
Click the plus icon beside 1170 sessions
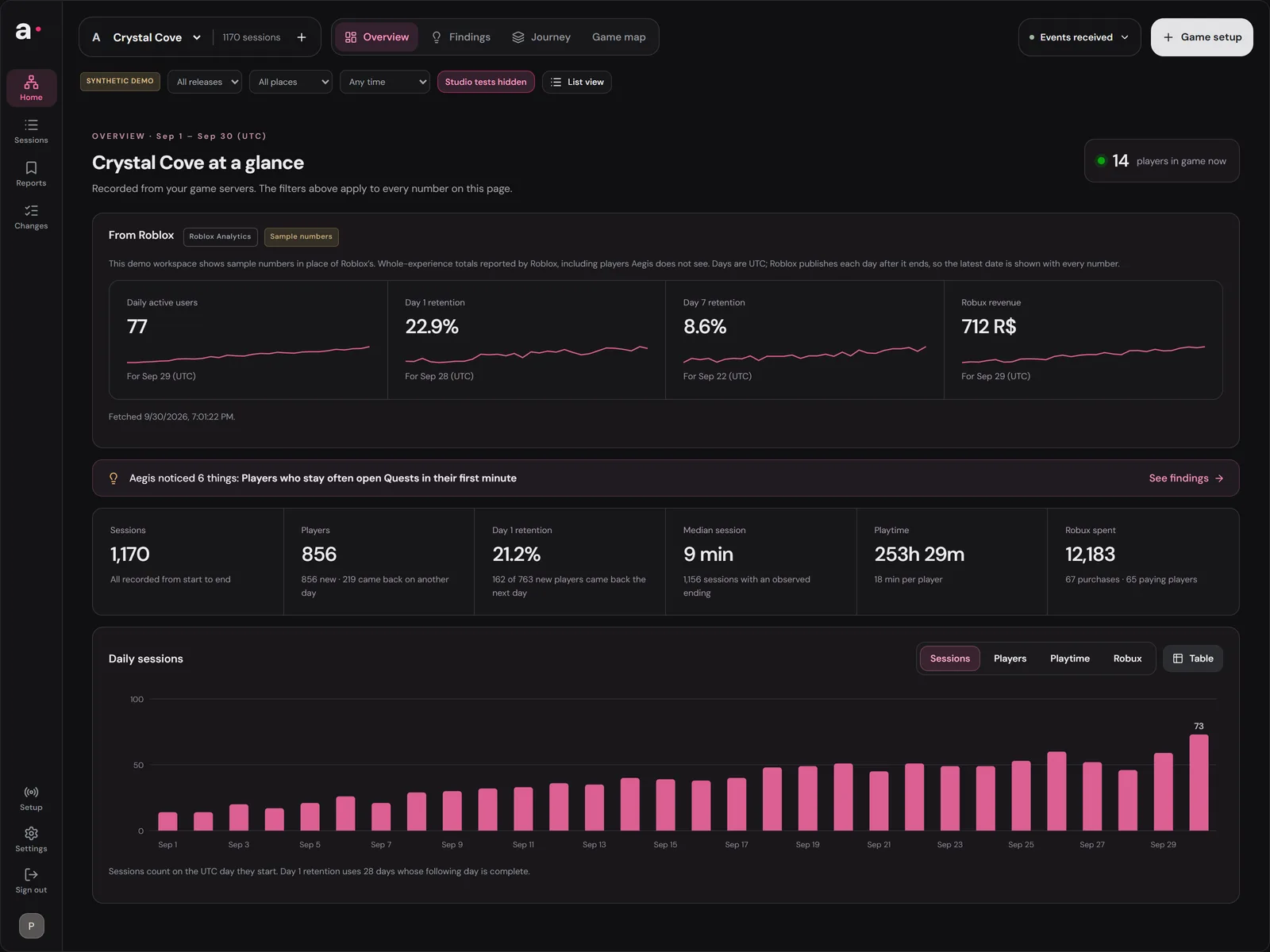(x=302, y=37)
